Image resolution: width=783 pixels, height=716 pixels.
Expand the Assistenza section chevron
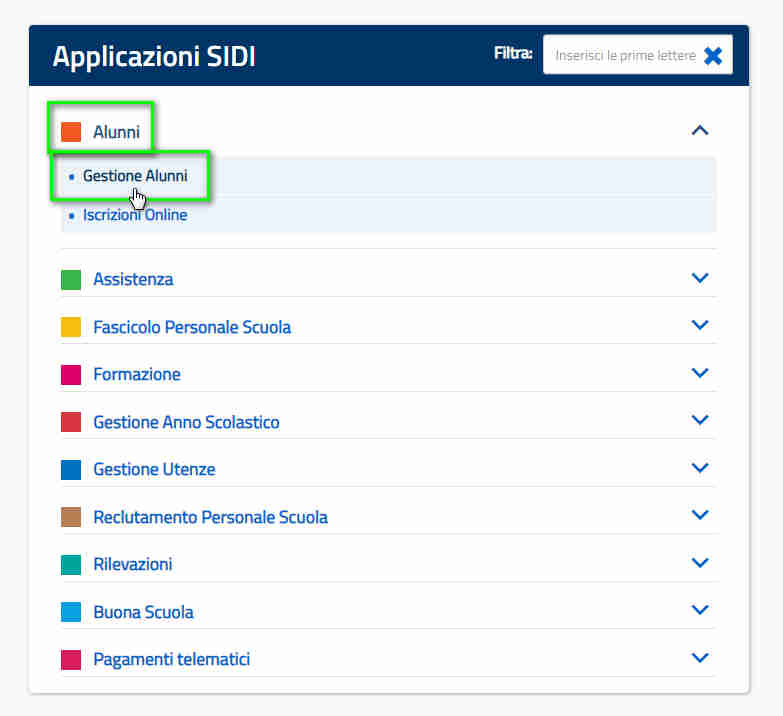pyautogui.click(x=700, y=278)
